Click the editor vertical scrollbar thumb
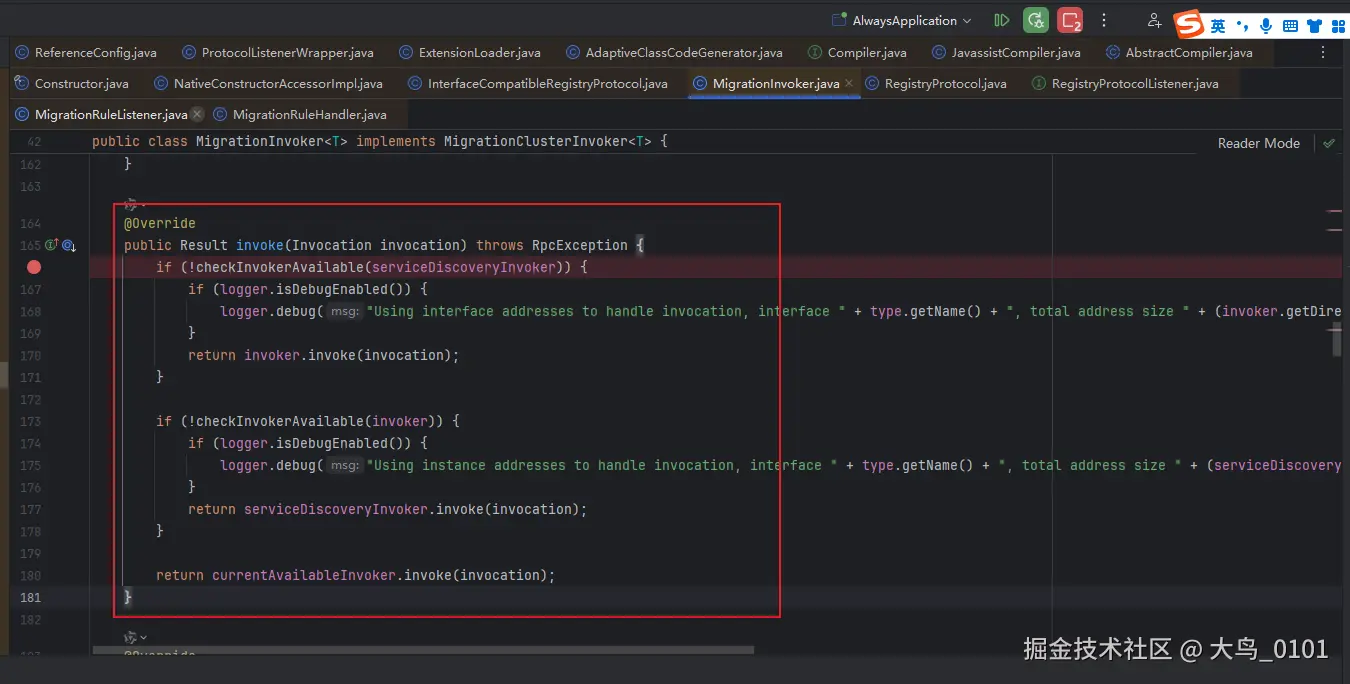The height and width of the screenshot is (684, 1350). (x=1336, y=341)
